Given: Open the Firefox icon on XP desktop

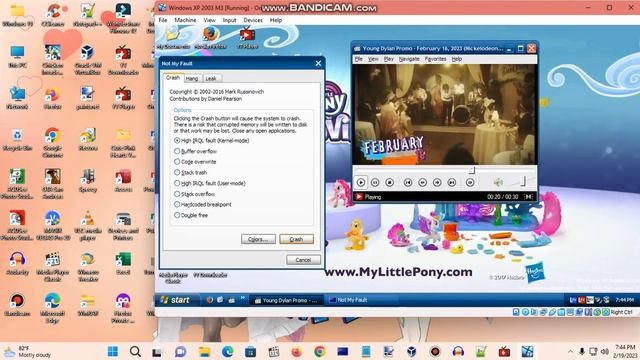Looking at the screenshot, I should [x=210, y=38].
